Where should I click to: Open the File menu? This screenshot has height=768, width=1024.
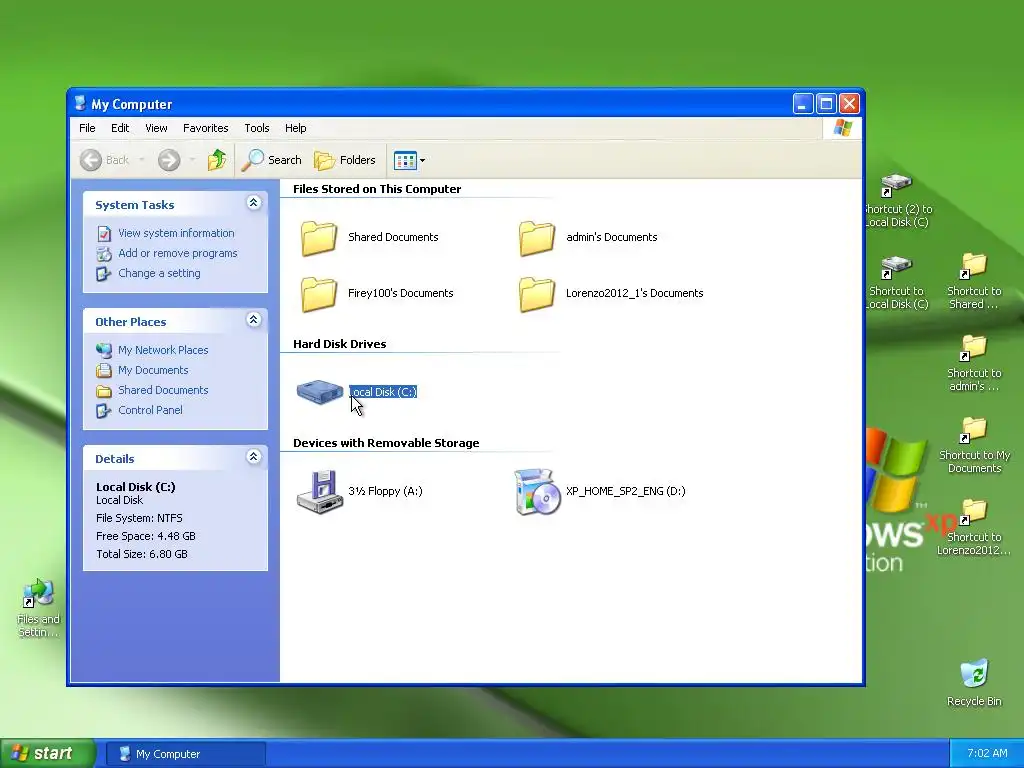(x=87, y=128)
